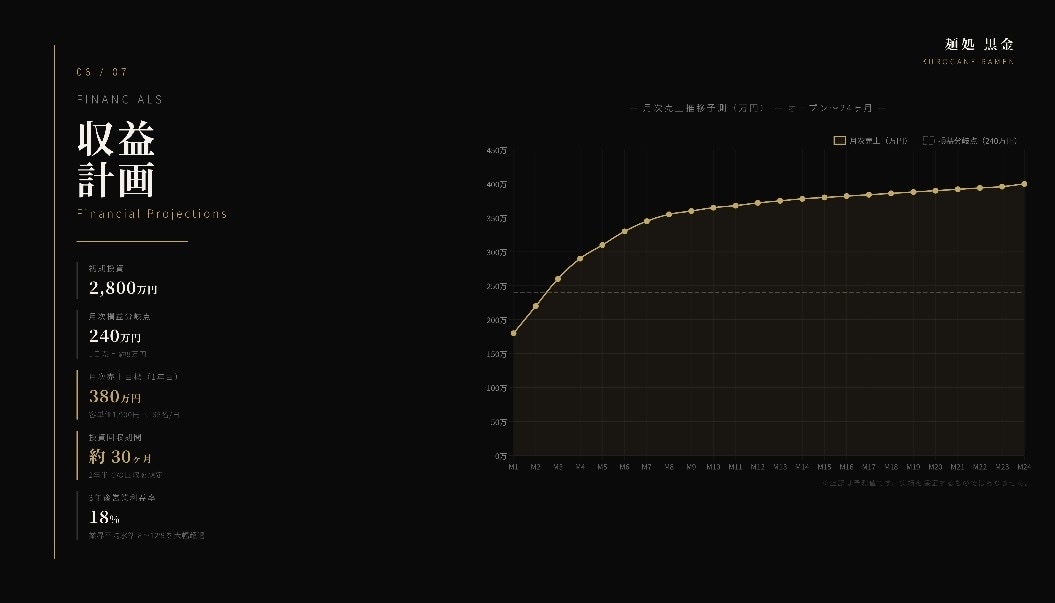
Task: Click the 200万 y-axis label
Action: [x=497, y=320]
